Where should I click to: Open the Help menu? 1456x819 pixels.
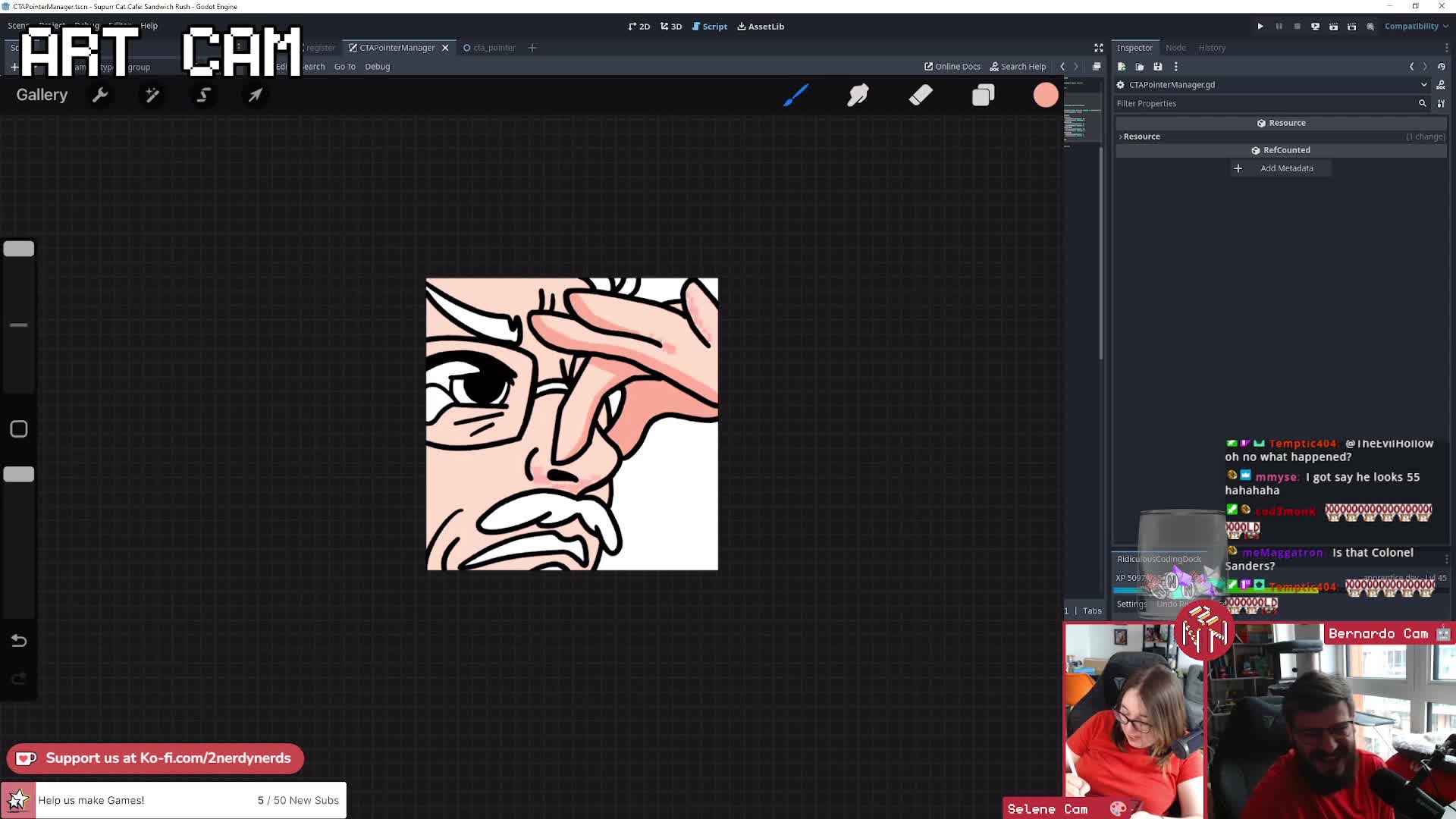(149, 26)
